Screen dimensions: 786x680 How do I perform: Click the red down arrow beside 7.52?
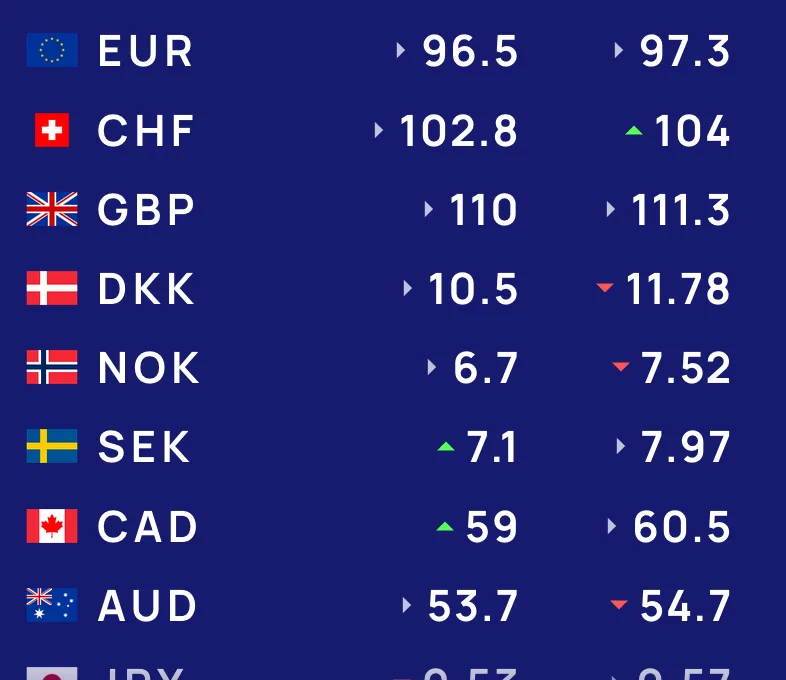click(620, 367)
